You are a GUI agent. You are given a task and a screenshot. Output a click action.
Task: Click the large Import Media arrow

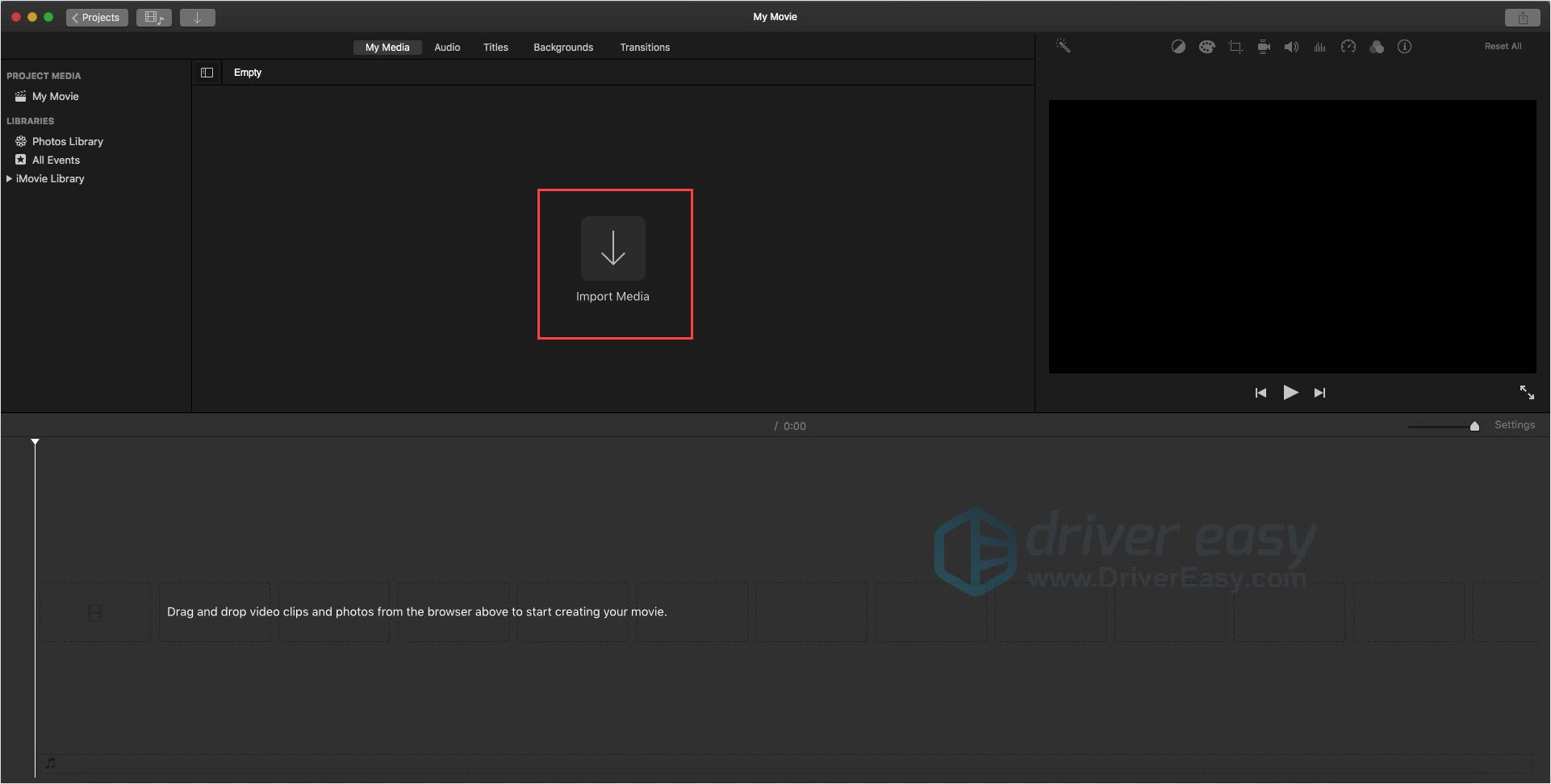(613, 248)
